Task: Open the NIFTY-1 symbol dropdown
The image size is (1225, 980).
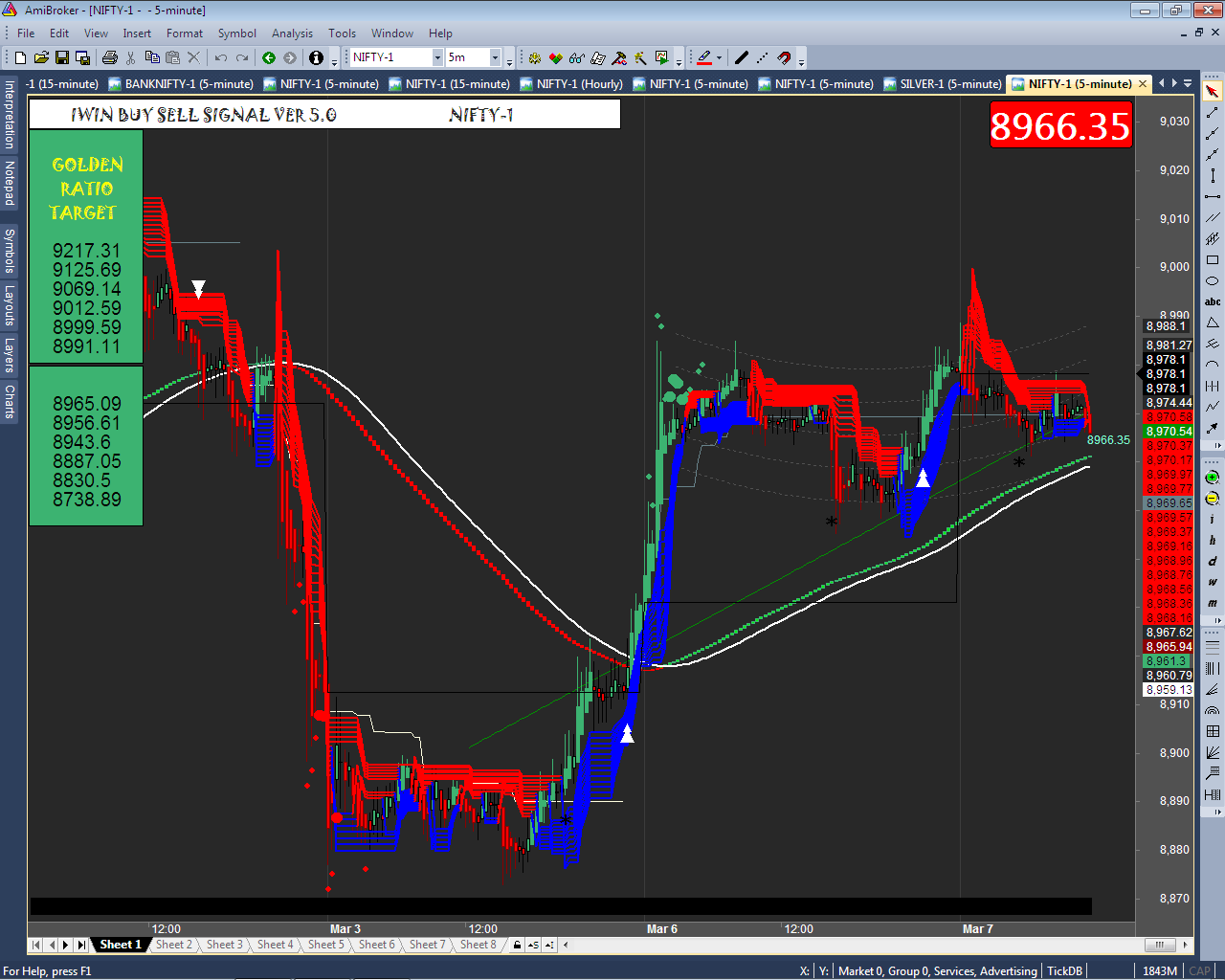Action: pos(437,57)
